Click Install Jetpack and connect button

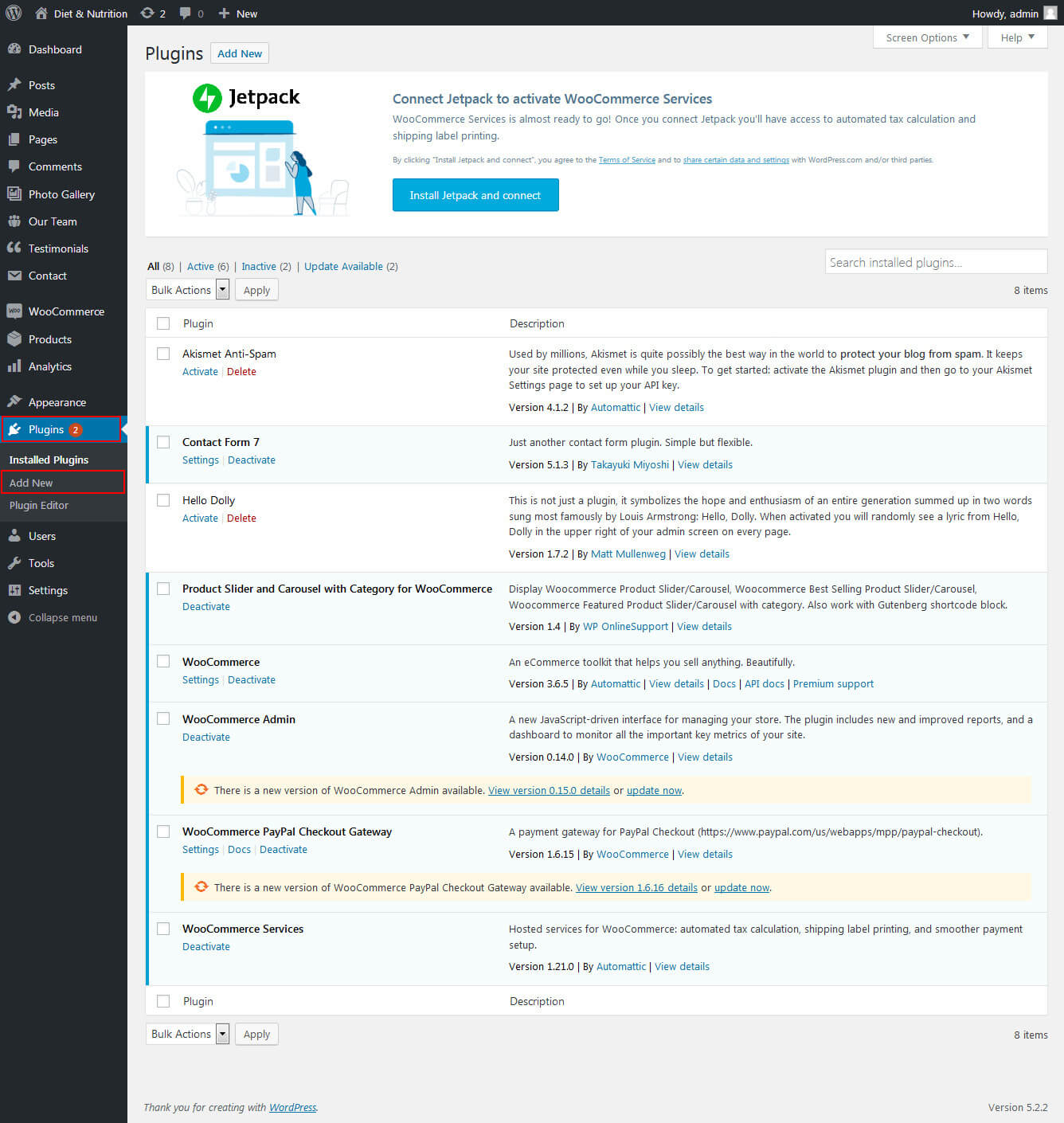point(475,195)
